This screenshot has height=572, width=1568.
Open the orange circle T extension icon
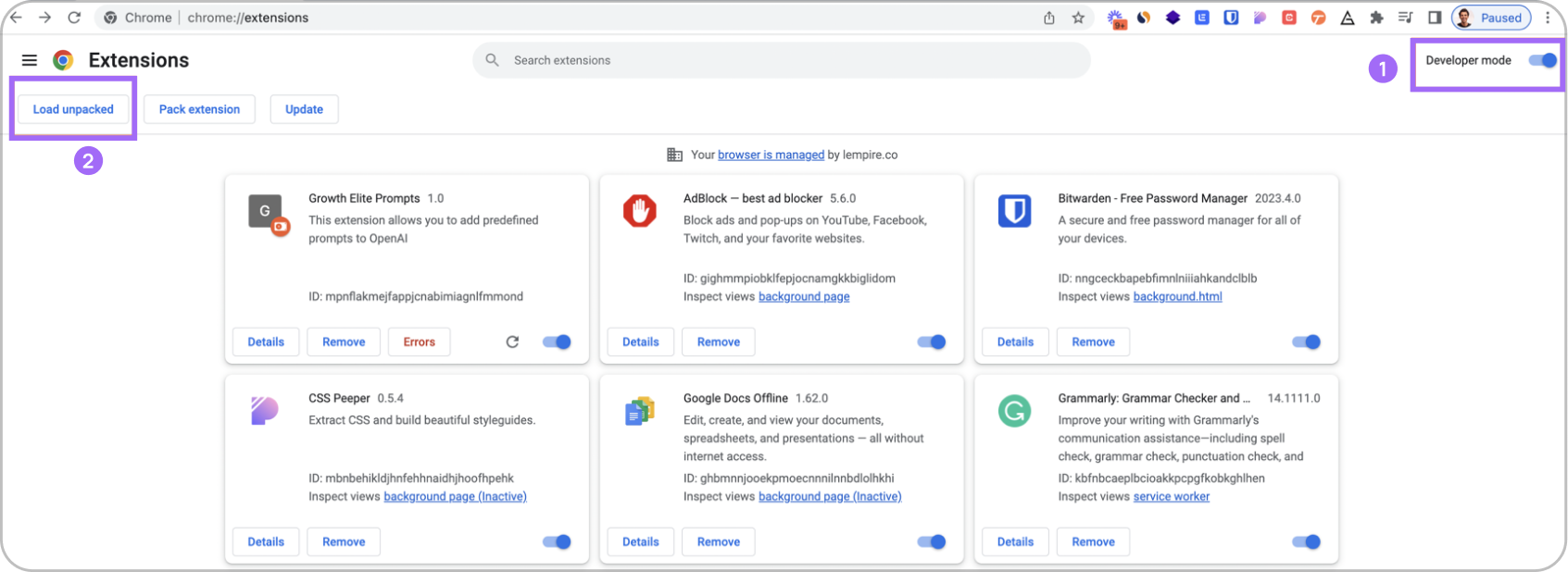[x=1318, y=18]
